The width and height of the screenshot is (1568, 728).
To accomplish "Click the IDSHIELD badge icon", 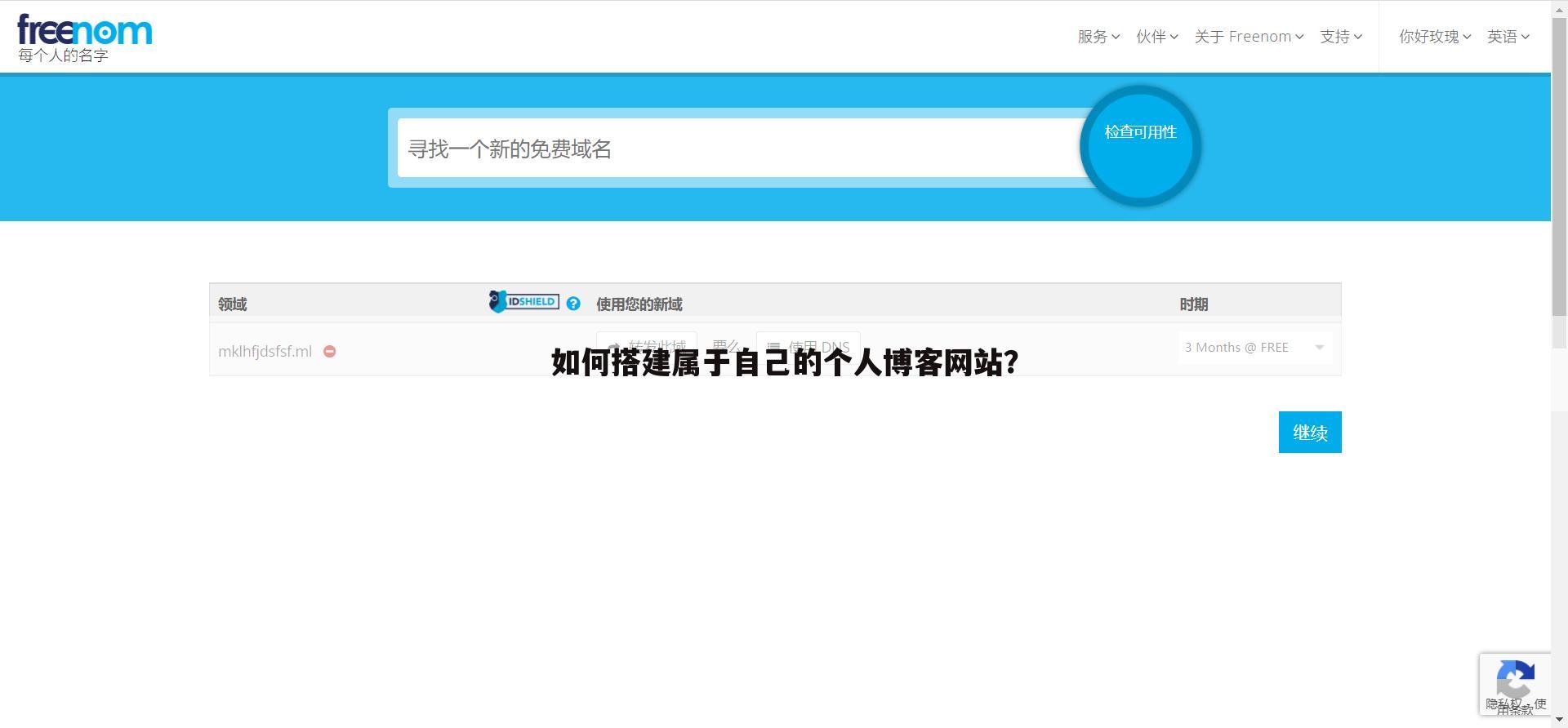I will [523, 302].
